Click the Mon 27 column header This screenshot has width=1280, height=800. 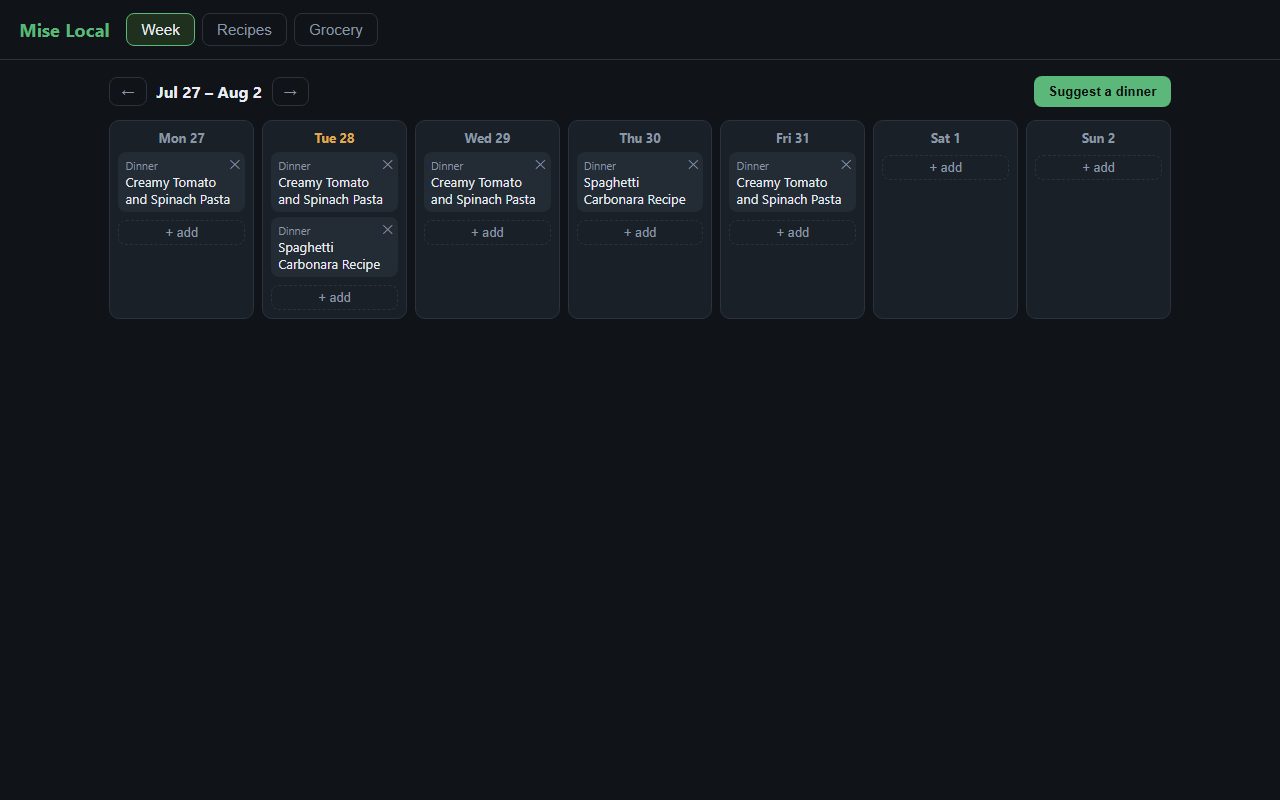point(181,138)
